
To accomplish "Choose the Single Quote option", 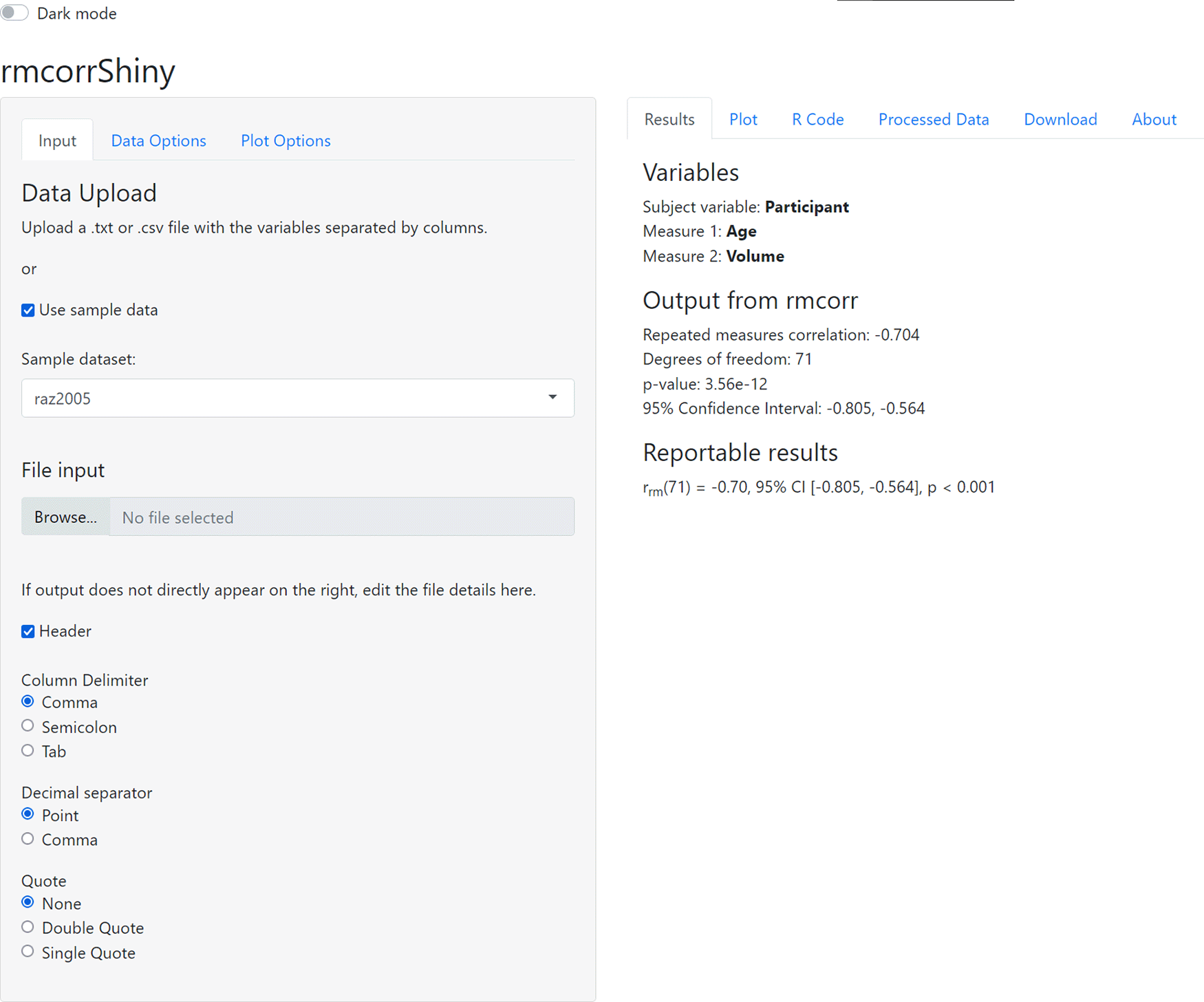I will click(28, 952).
